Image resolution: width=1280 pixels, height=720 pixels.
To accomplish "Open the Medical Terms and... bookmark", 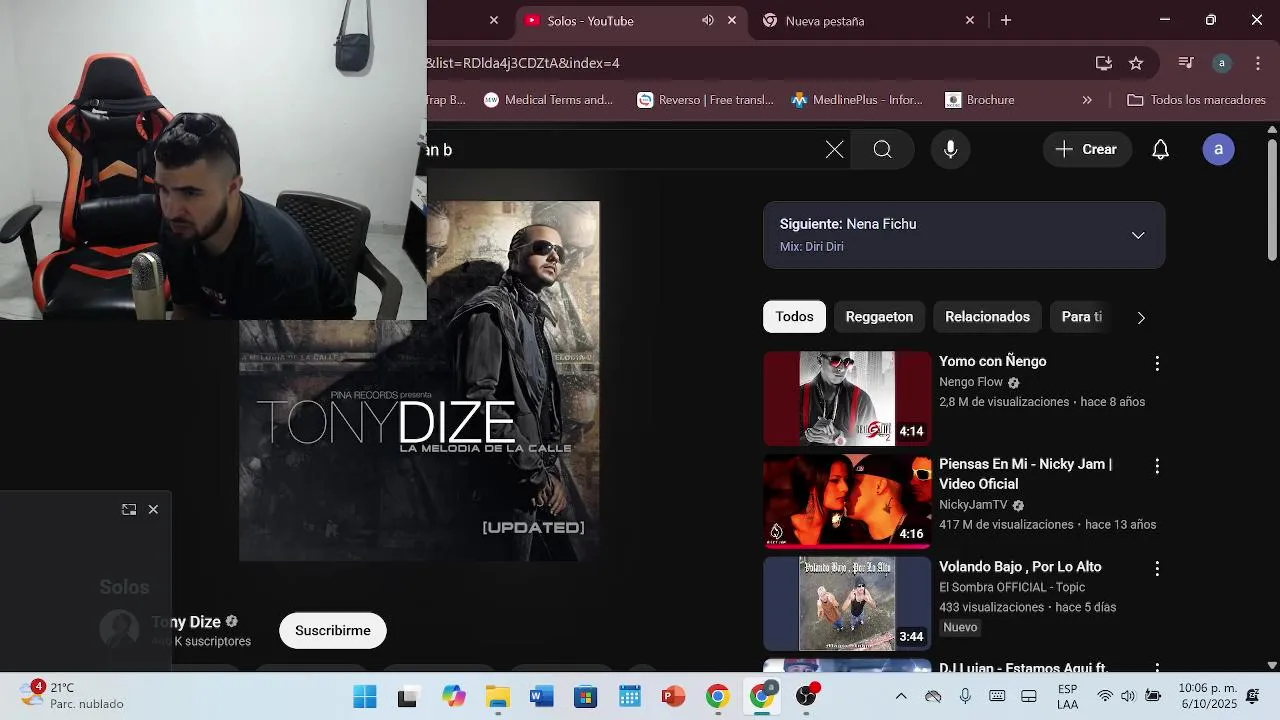I will 548,100.
